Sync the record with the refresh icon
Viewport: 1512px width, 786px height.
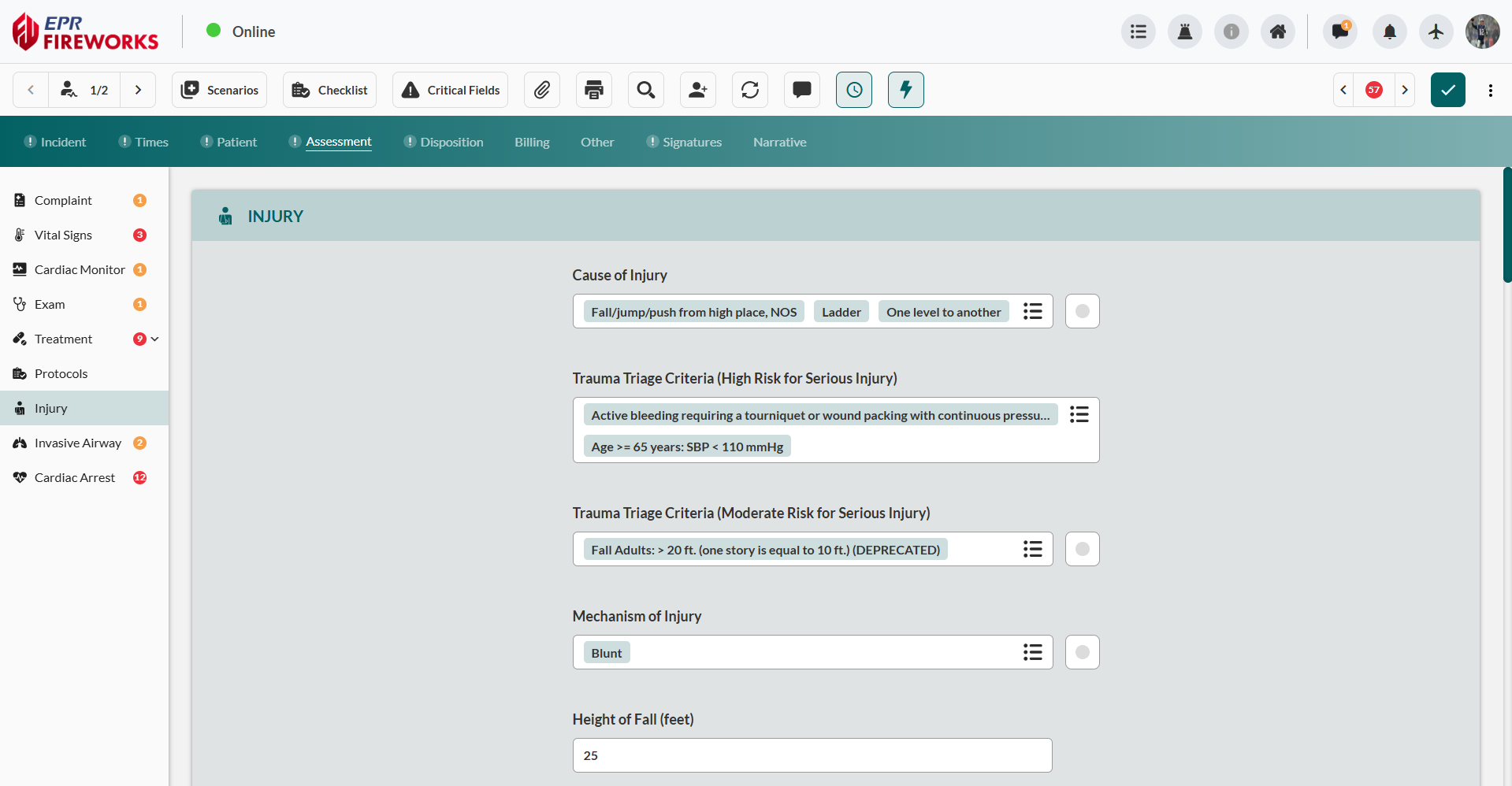pyautogui.click(x=749, y=90)
